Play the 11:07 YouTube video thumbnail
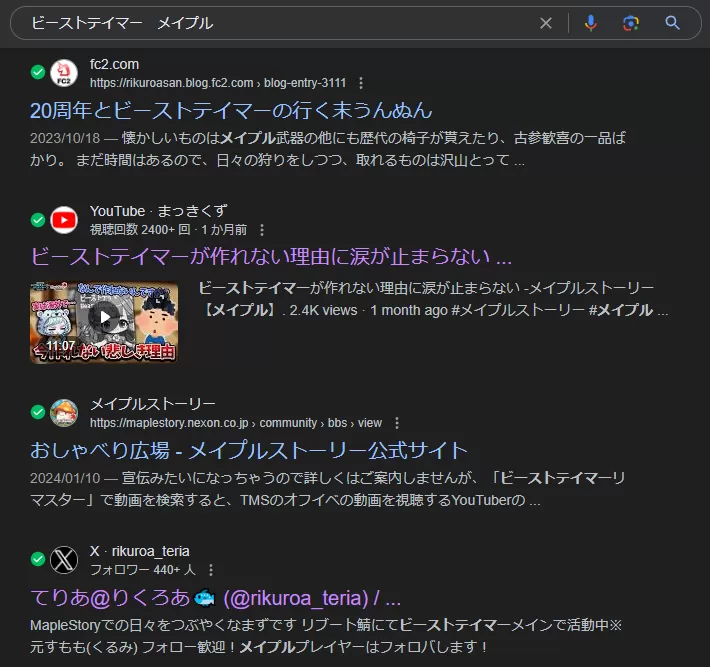Viewport: 710px width, 667px height. (104, 322)
